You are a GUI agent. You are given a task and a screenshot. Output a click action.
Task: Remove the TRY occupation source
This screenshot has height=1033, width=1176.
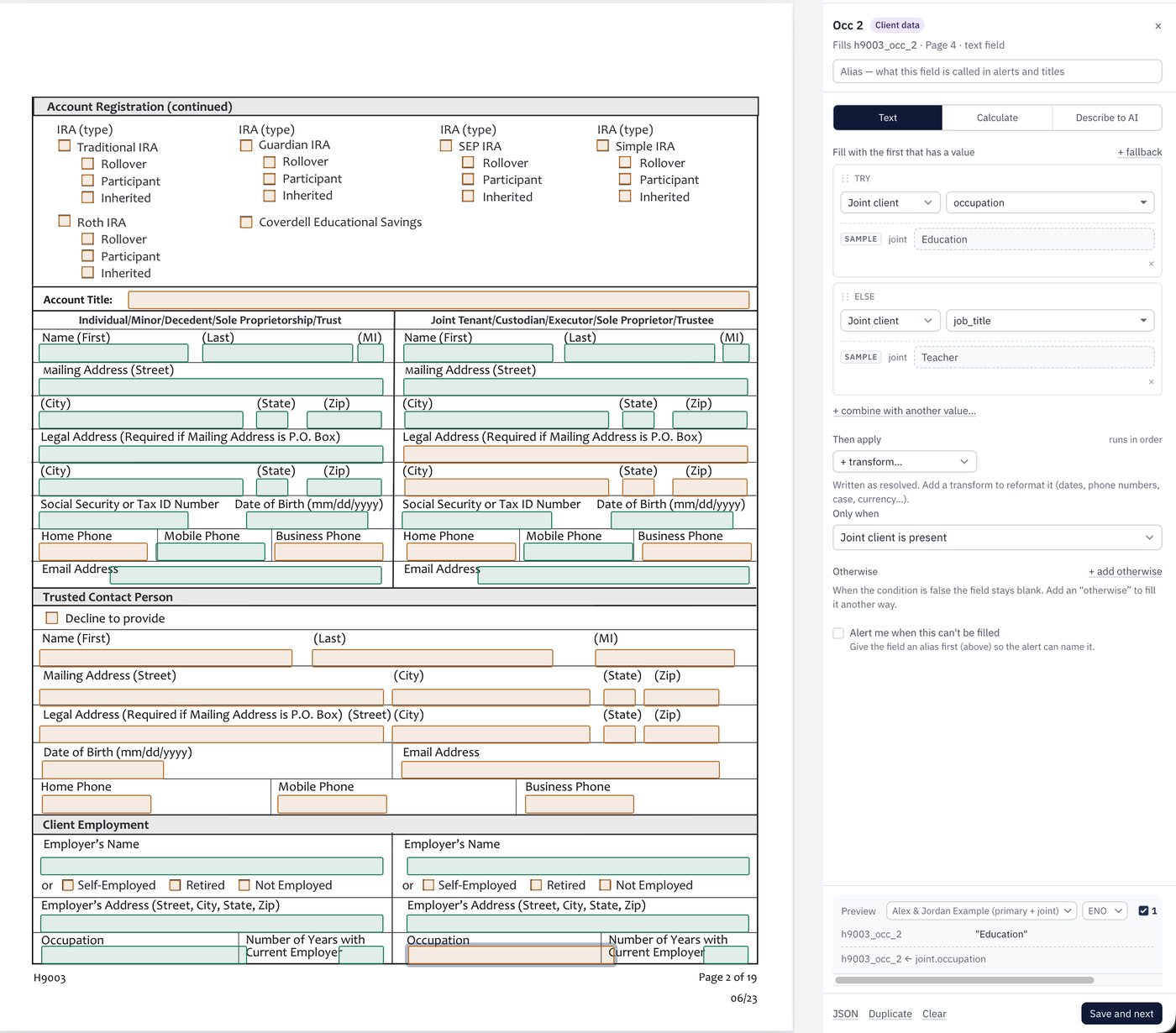pyautogui.click(x=1151, y=264)
